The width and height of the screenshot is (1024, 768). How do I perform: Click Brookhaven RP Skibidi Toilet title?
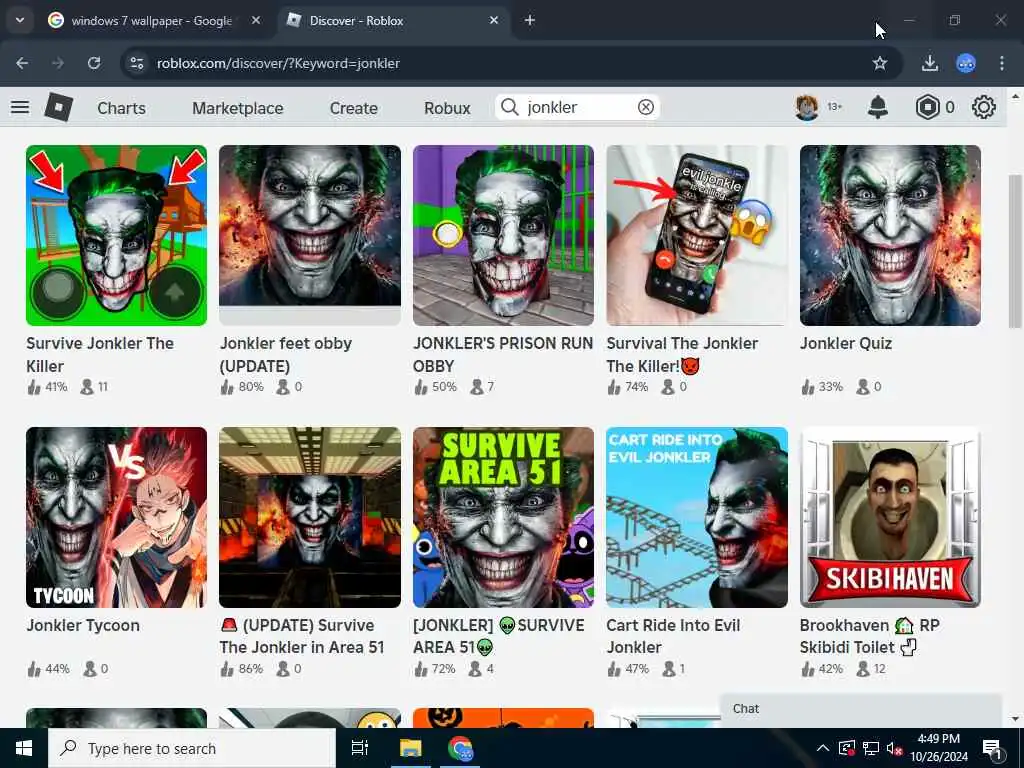[869, 636]
